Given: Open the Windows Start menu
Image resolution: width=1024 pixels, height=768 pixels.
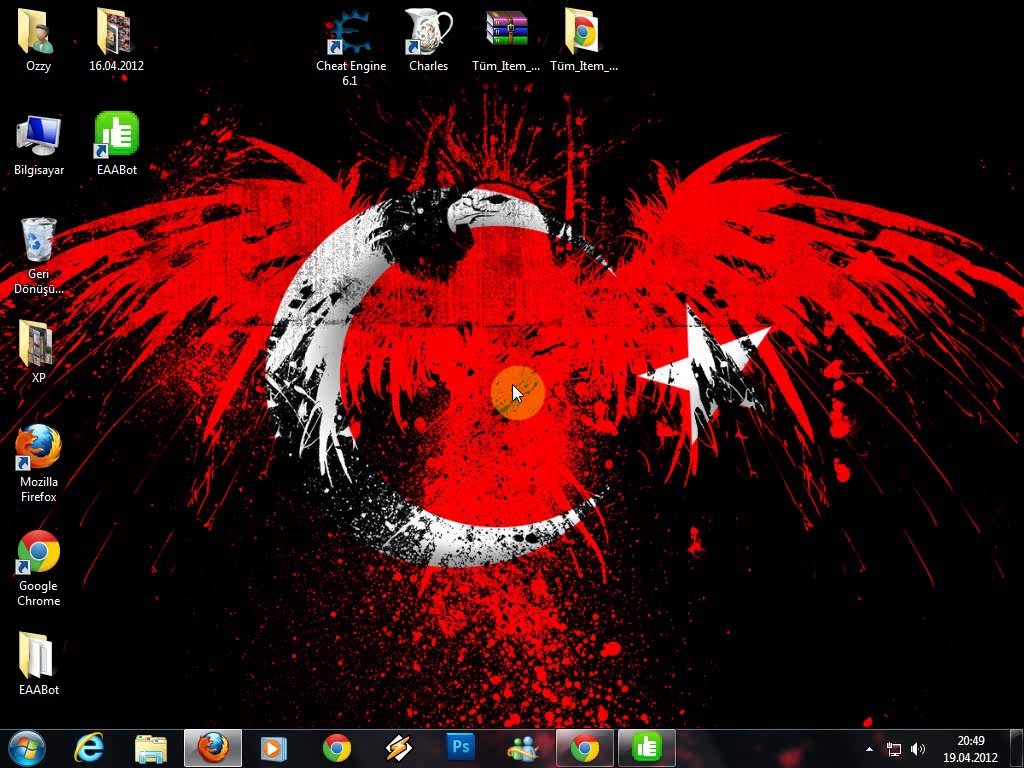Looking at the screenshot, I should 27,748.
